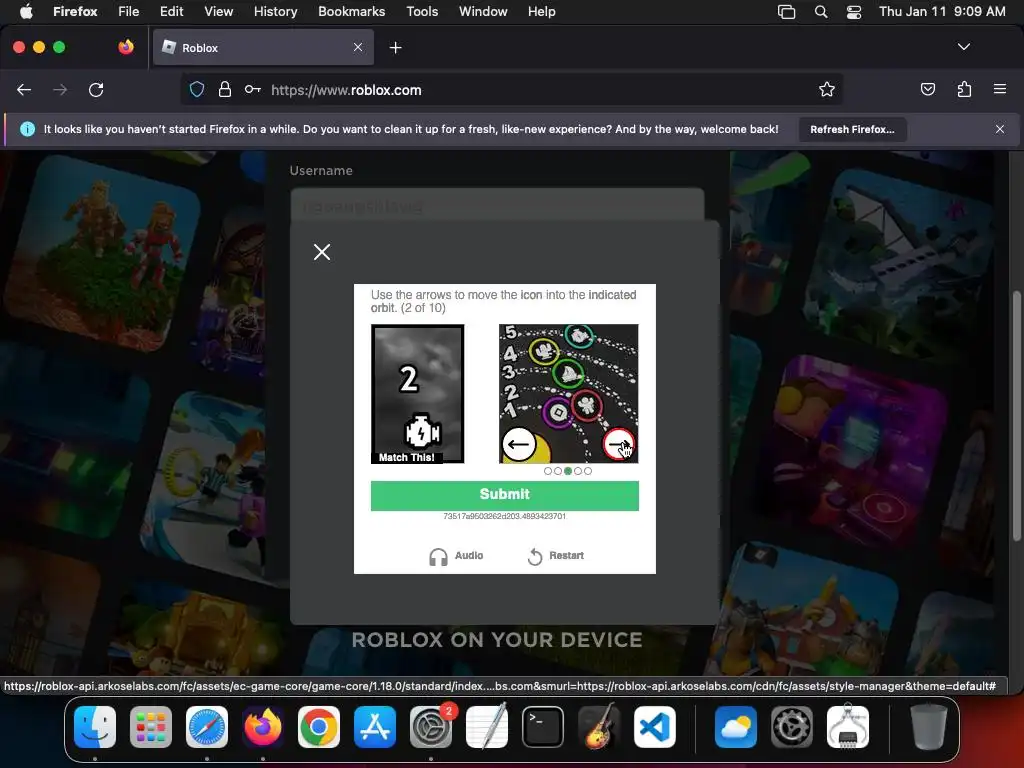Close the Roblox tab
The width and height of the screenshot is (1024, 768).
tap(358, 47)
